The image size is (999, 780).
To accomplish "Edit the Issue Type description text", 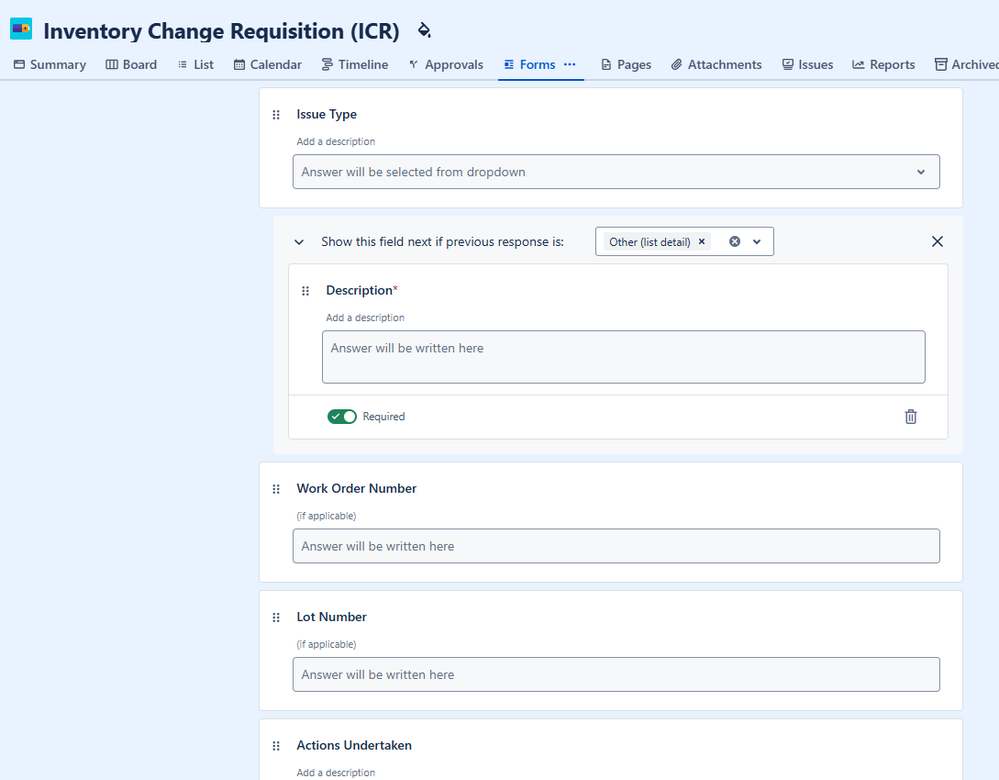I will point(336,141).
